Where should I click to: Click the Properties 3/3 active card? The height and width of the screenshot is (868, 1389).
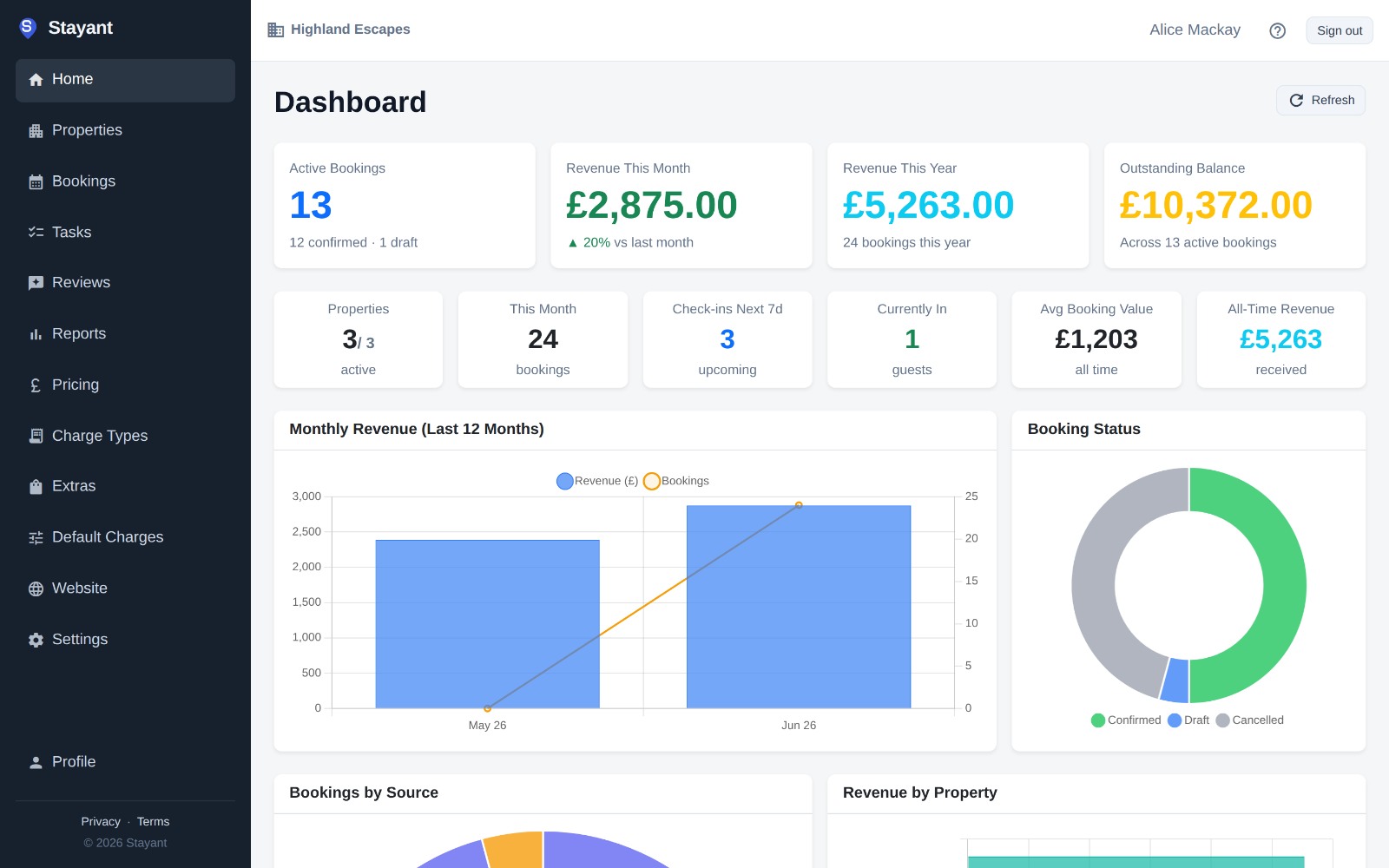tap(359, 339)
